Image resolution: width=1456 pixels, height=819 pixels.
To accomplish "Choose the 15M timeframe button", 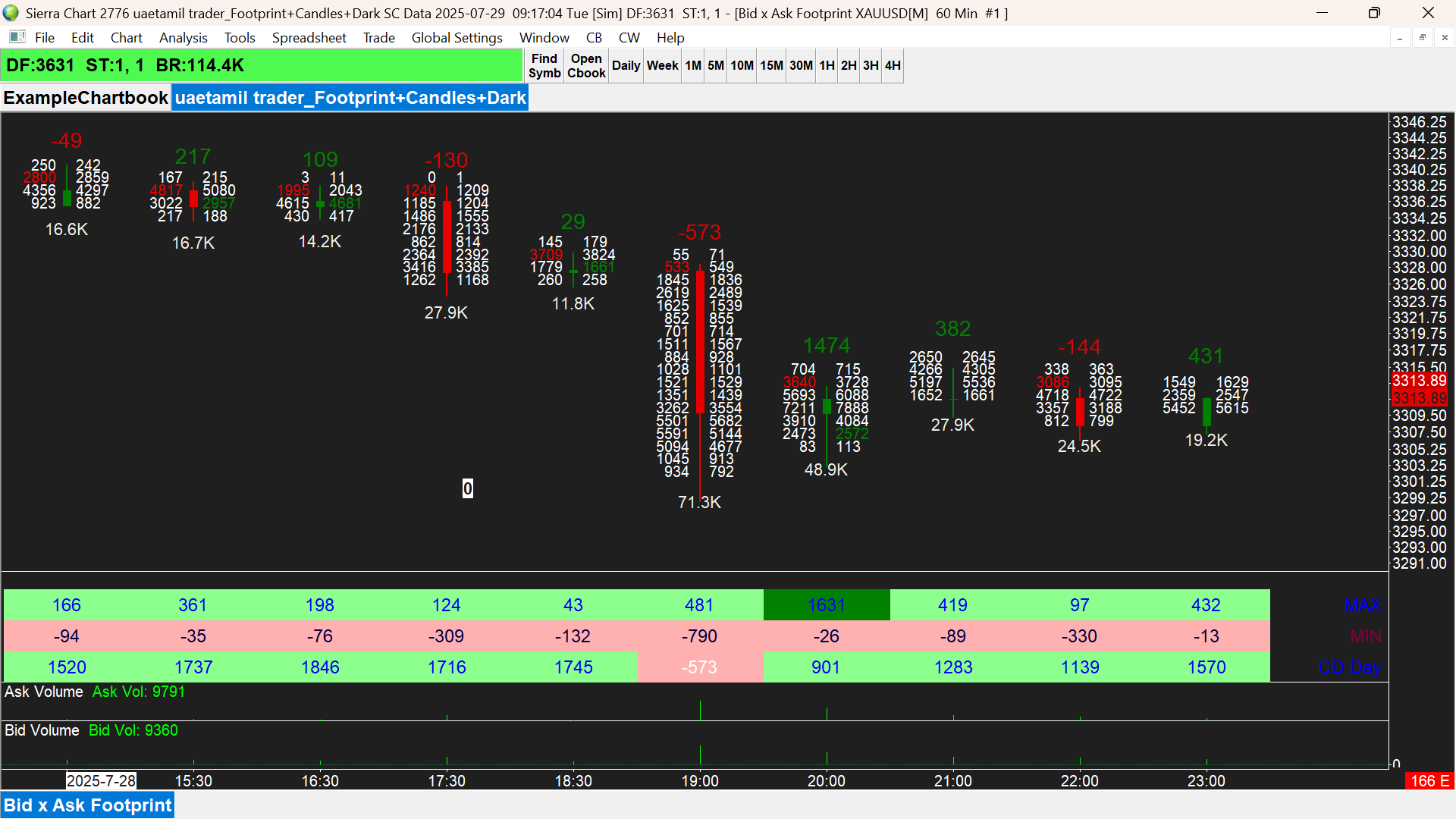I will tap(771, 66).
